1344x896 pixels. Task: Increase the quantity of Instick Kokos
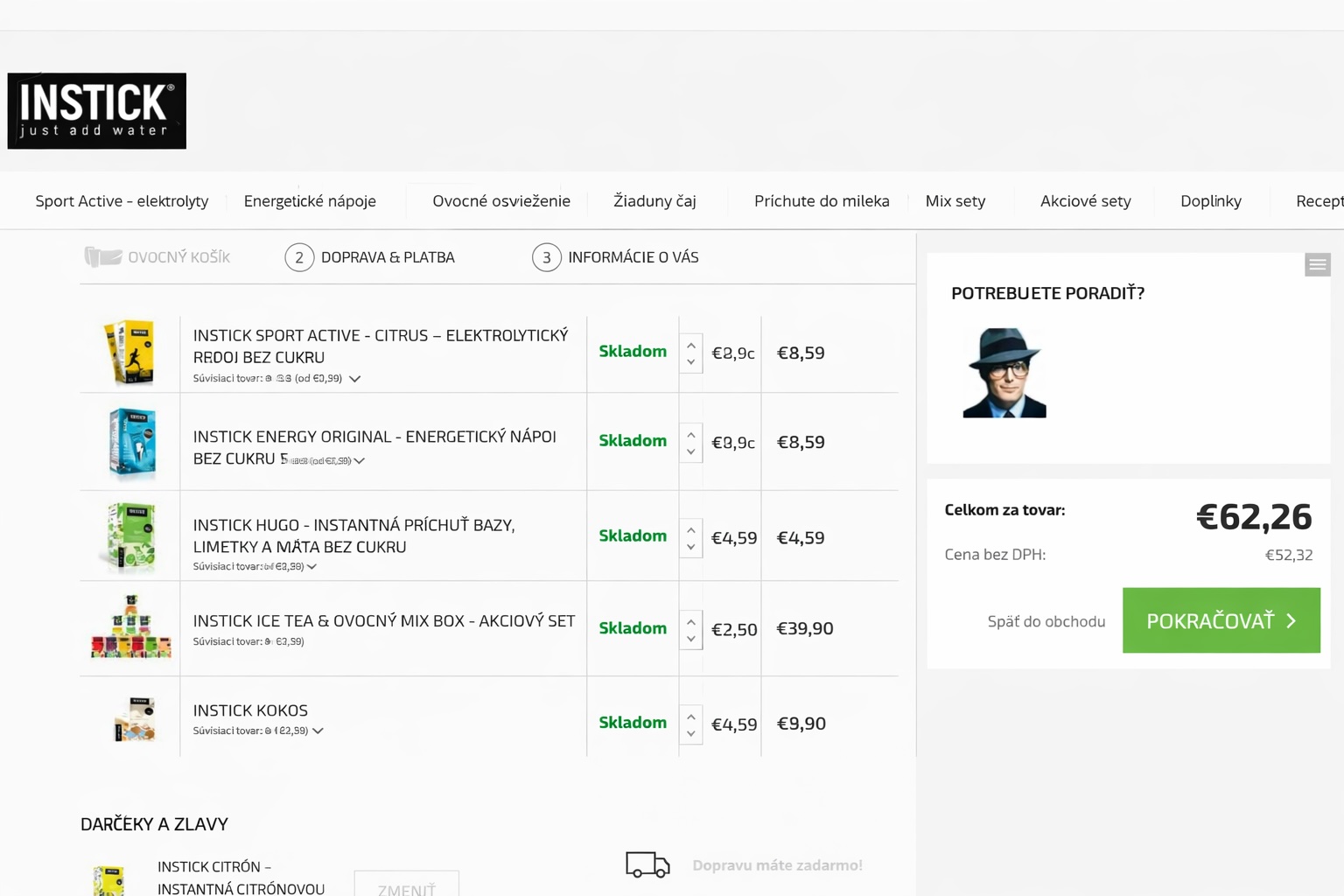click(691, 716)
